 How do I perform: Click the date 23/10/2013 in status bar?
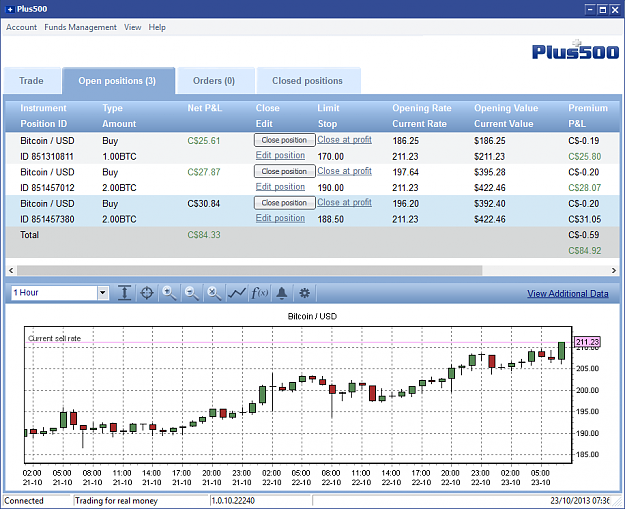(569, 501)
